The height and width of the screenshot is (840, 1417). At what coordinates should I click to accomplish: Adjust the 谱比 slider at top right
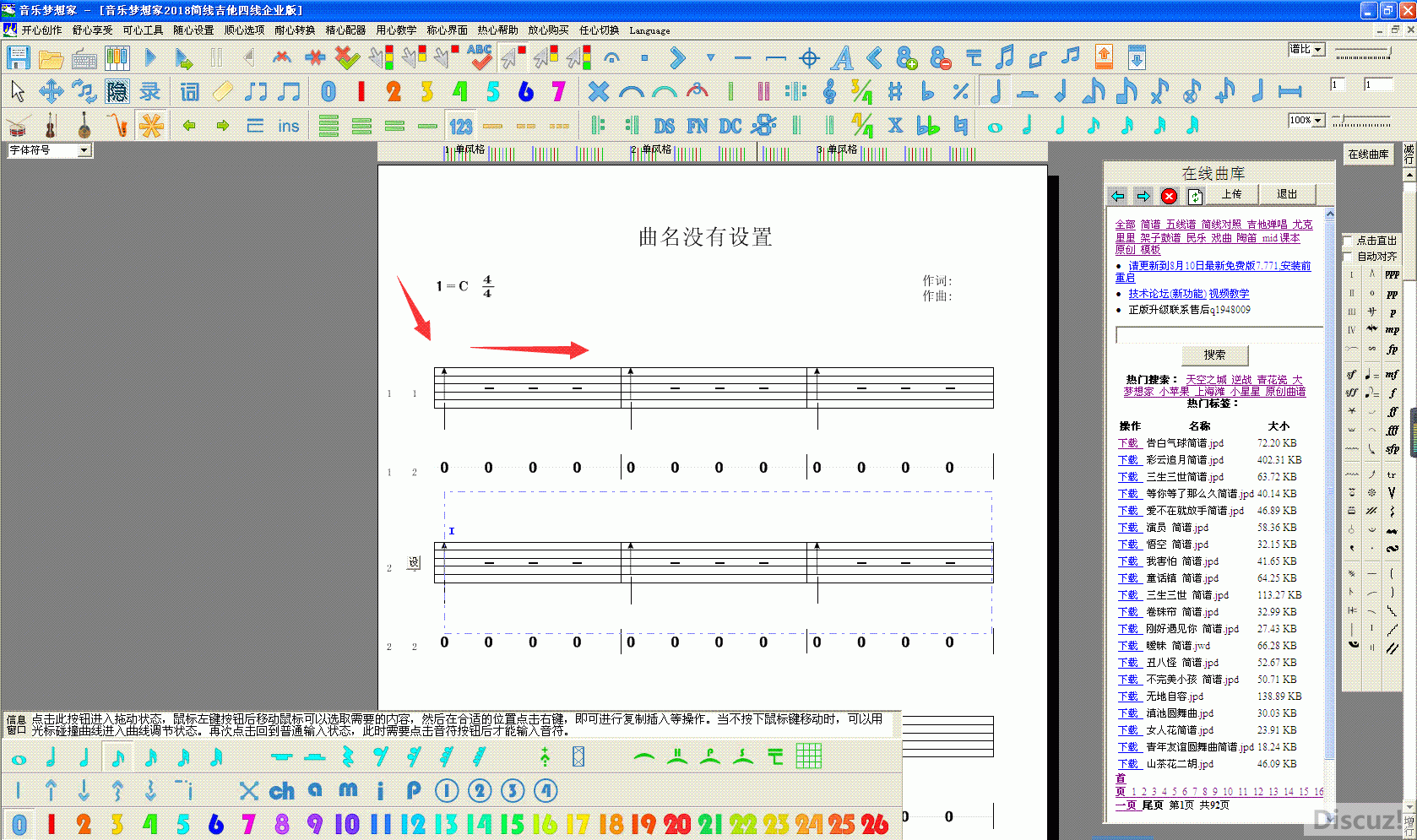point(1363,53)
